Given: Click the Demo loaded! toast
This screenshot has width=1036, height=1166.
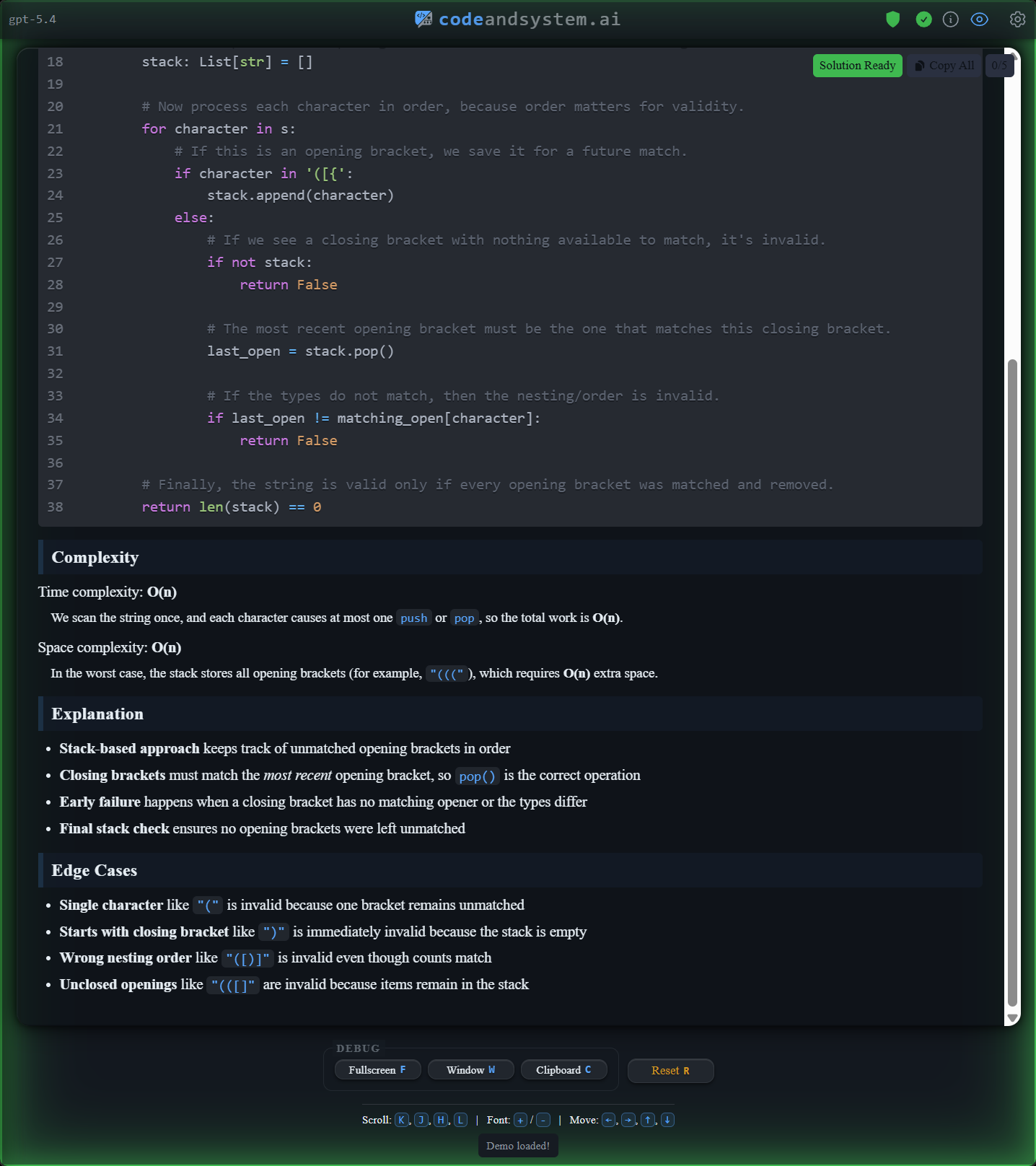Looking at the screenshot, I should pos(518,1146).
